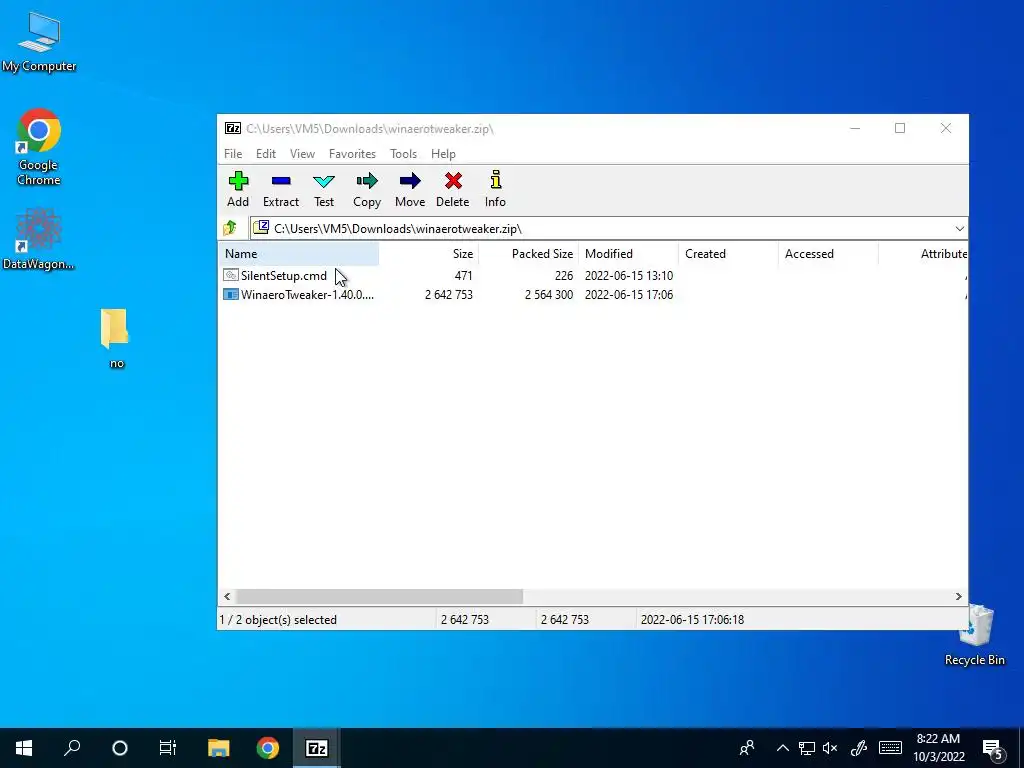Click the horizontal scrollbar right arrow
Image resolution: width=1024 pixels, height=768 pixels.
(958, 596)
